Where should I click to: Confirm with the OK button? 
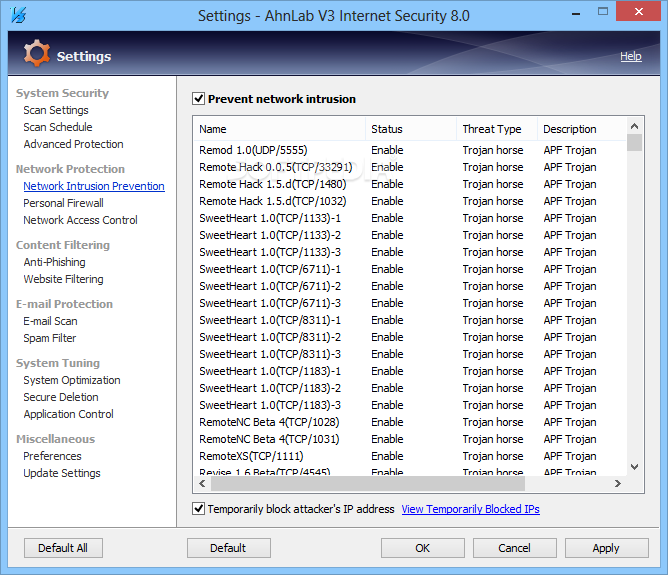(423, 548)
